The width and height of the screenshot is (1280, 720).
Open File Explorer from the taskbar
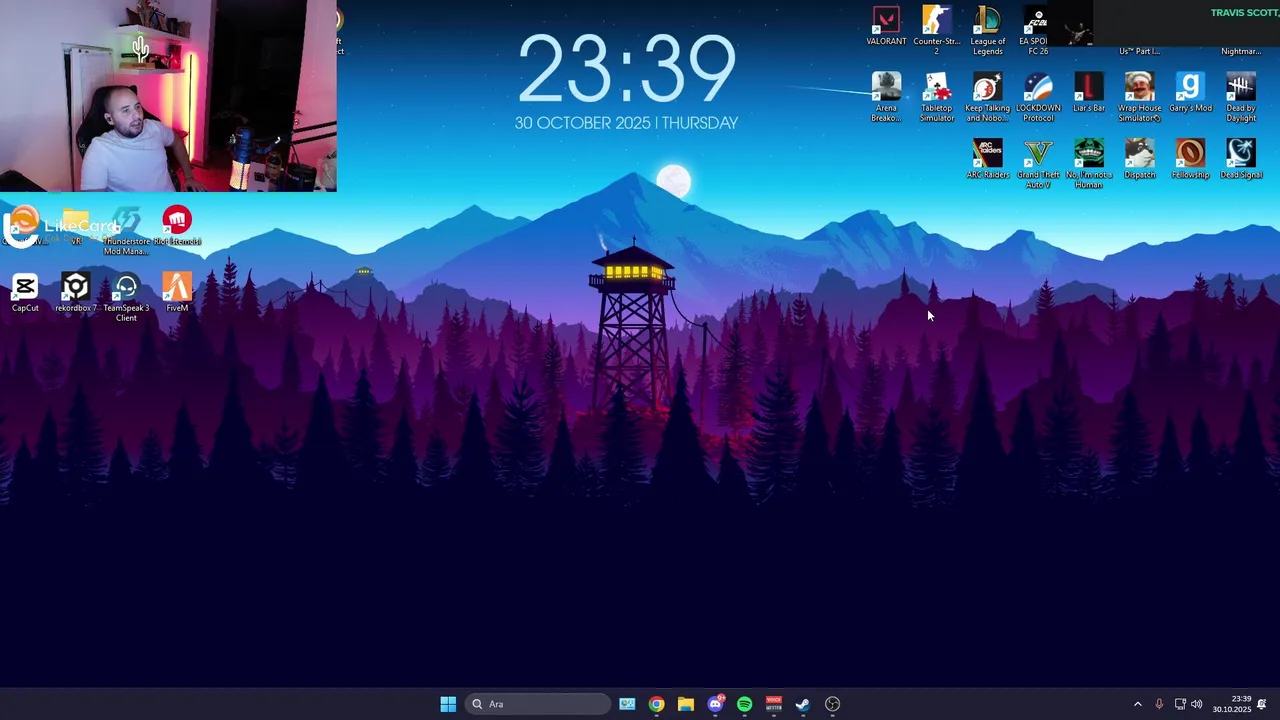[686, 704]
